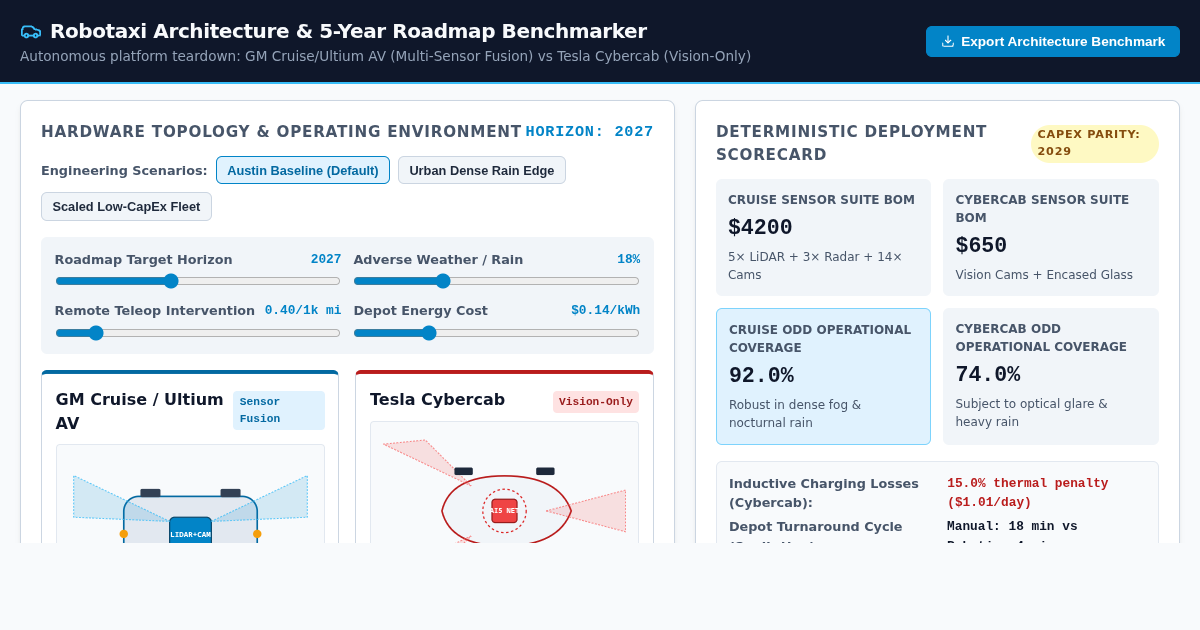This screenshot has width=1200, height=630.
Task: Click the HORIZON: 2027 label
Action: (590, 132)
